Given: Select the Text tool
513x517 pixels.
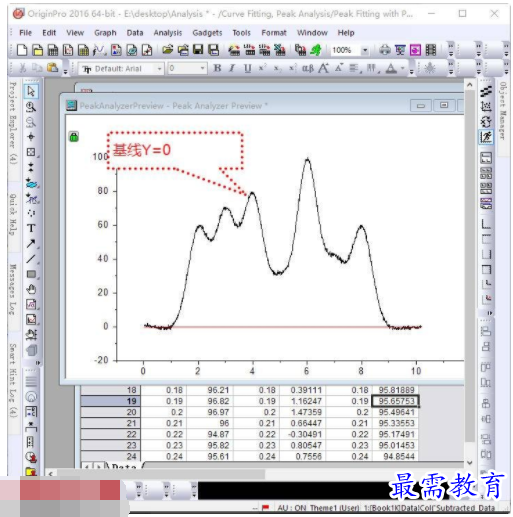Looking at the screenshot, I should click(31, 228).
